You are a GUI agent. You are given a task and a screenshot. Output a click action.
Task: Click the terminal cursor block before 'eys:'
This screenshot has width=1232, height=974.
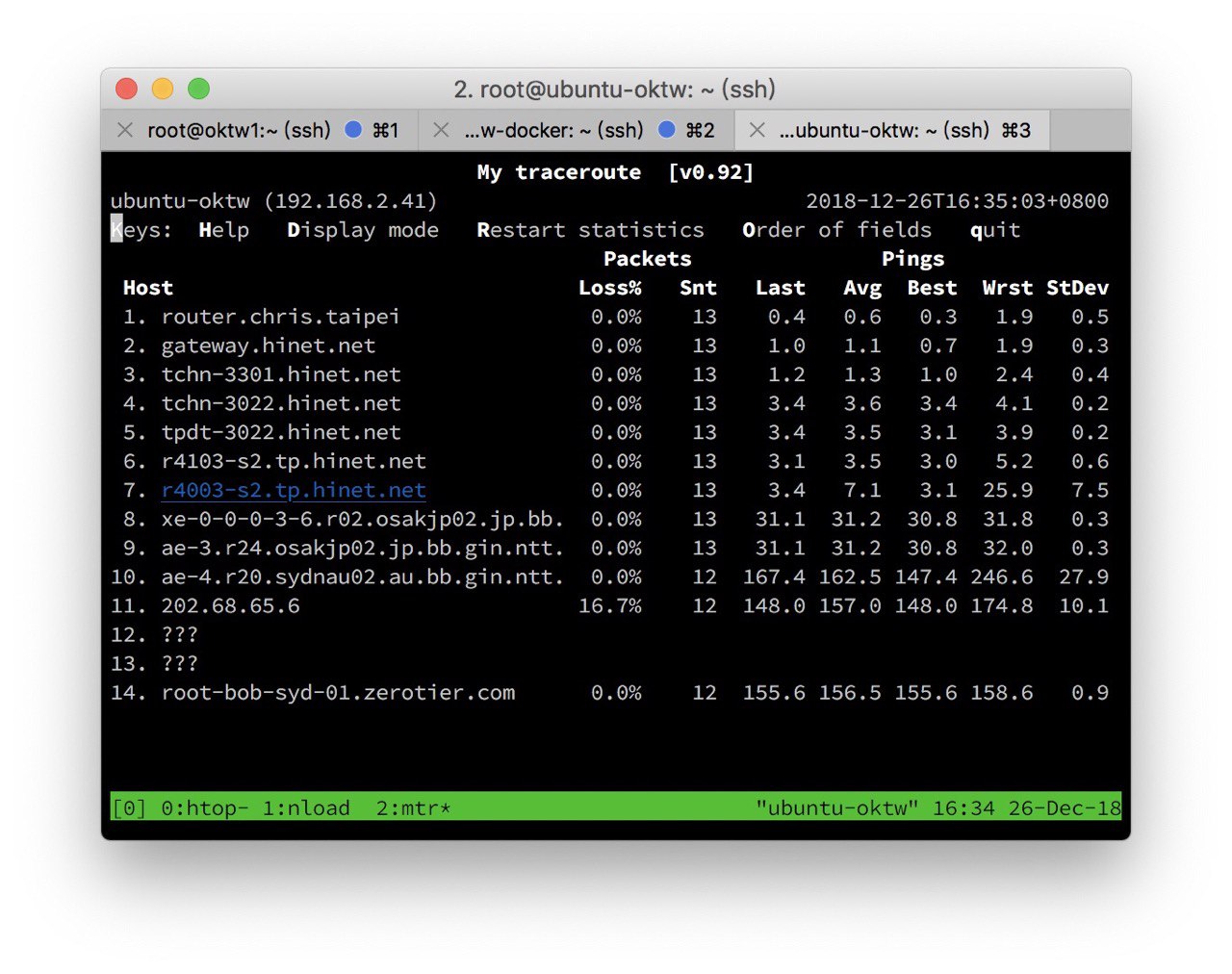(x=116, y=229)
